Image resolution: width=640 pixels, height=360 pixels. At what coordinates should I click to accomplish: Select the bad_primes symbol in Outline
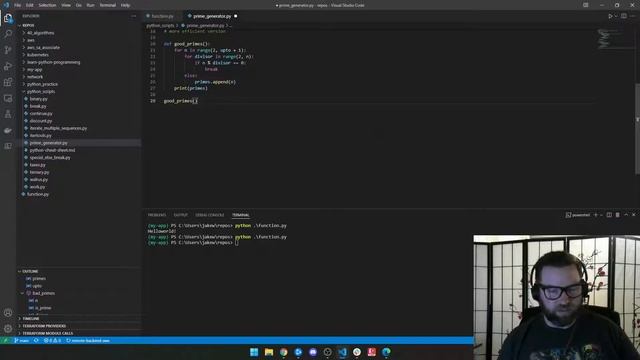click(x=43, y=293)
